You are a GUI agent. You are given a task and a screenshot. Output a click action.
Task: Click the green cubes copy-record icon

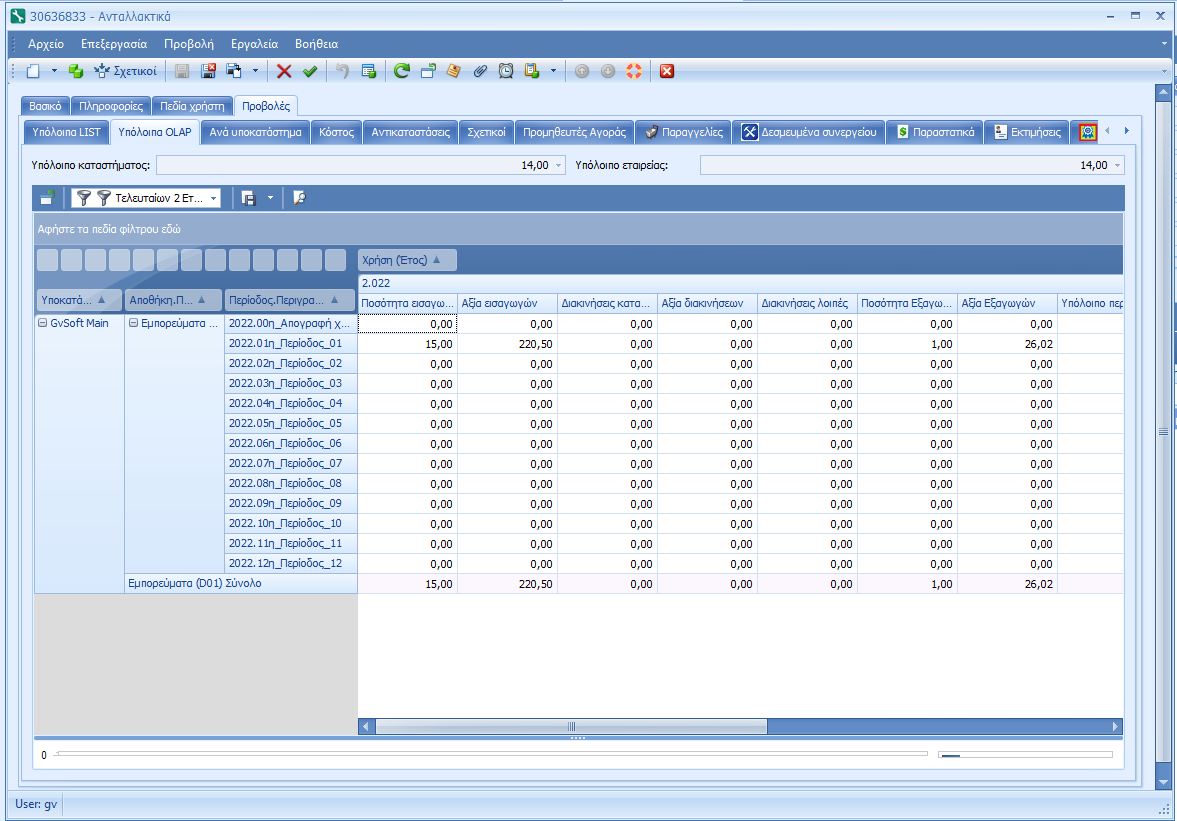tap(76, 71)
